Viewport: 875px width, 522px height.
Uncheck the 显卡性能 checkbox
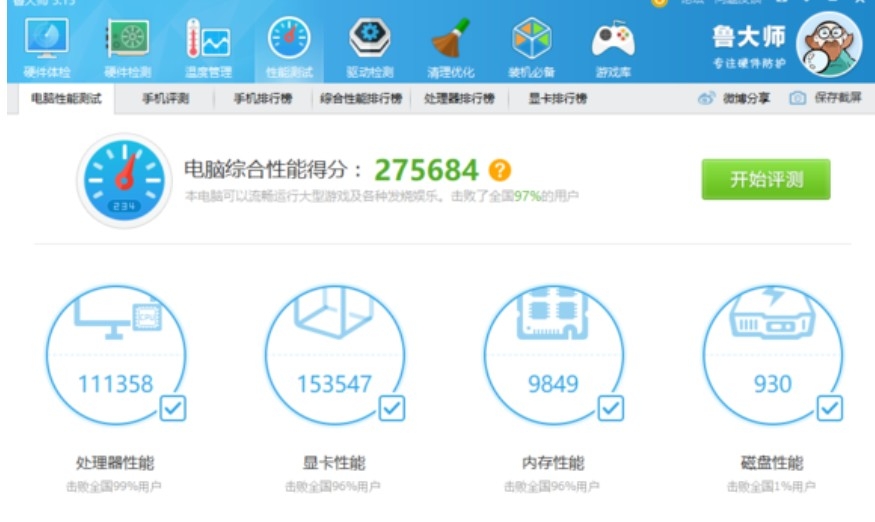[392, 408]
